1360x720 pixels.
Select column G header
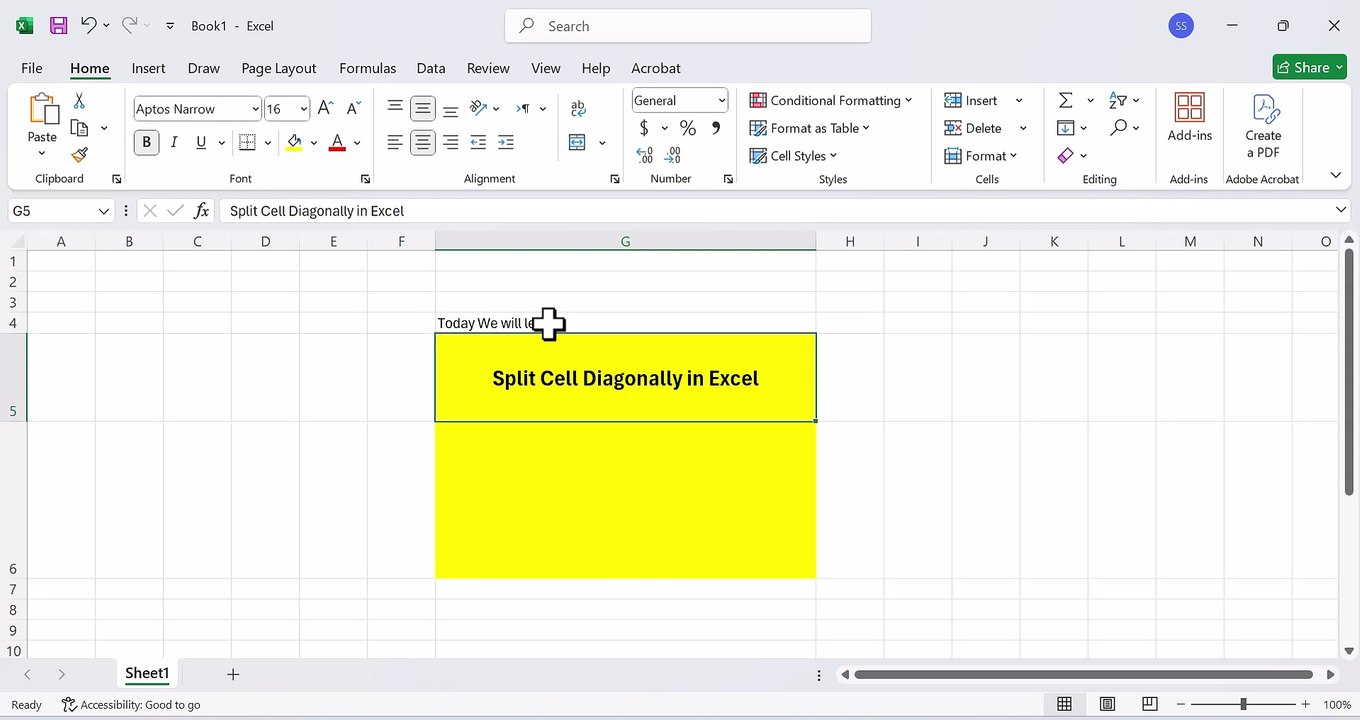pyautogui.click(x=625, y=241)
